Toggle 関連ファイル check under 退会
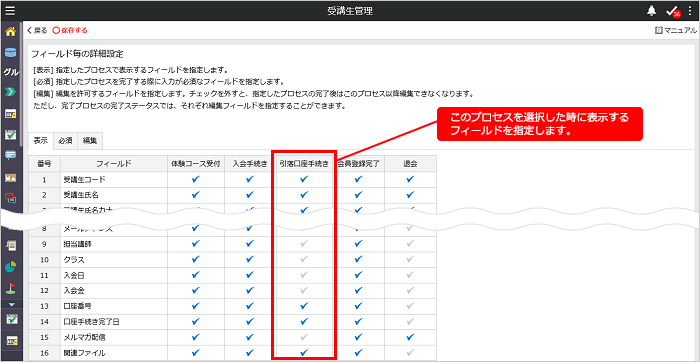This screenshot has height=362, width=700. point(410,352)
